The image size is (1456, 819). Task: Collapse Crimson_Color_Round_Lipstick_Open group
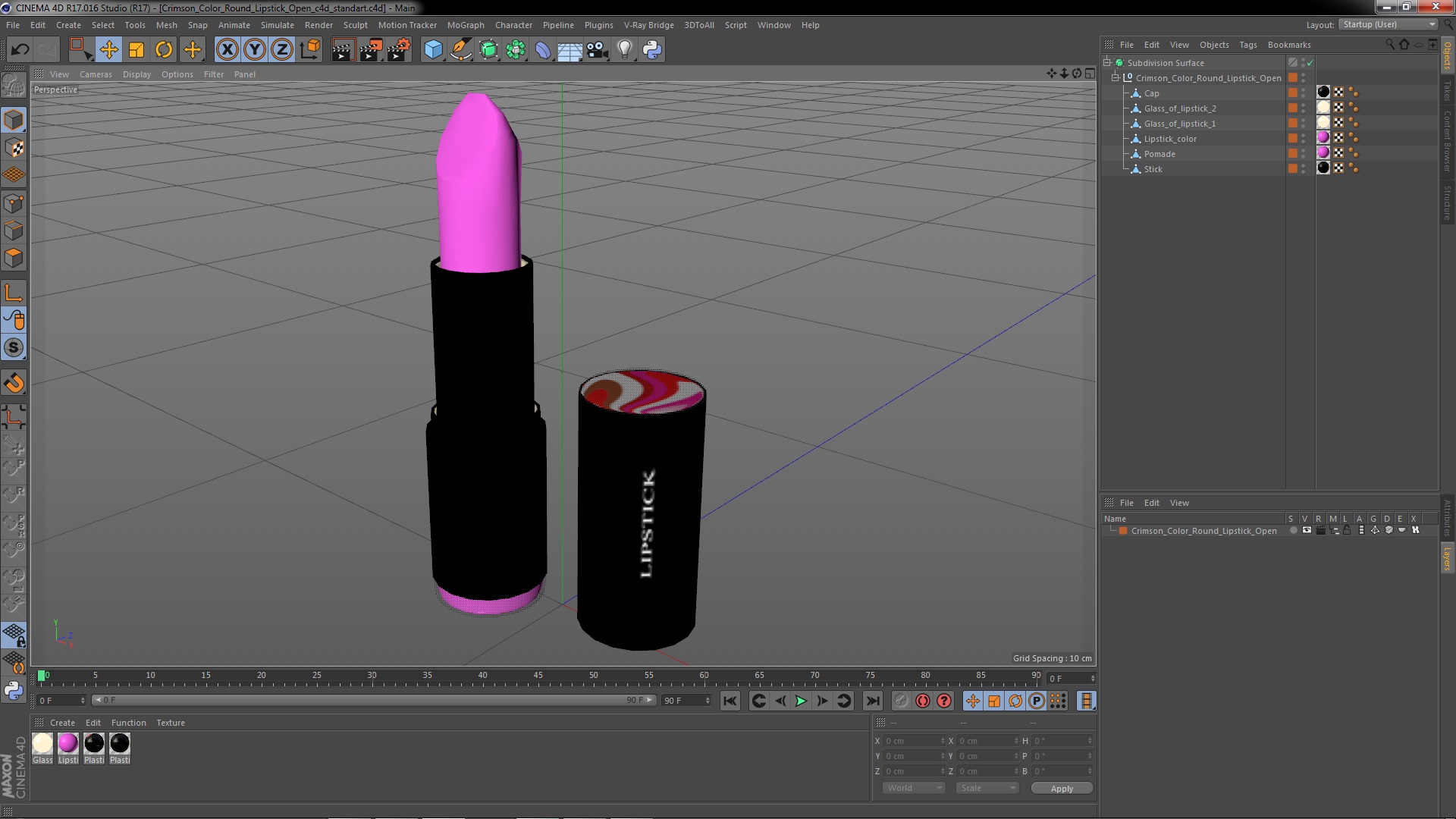click(1116, 78)
